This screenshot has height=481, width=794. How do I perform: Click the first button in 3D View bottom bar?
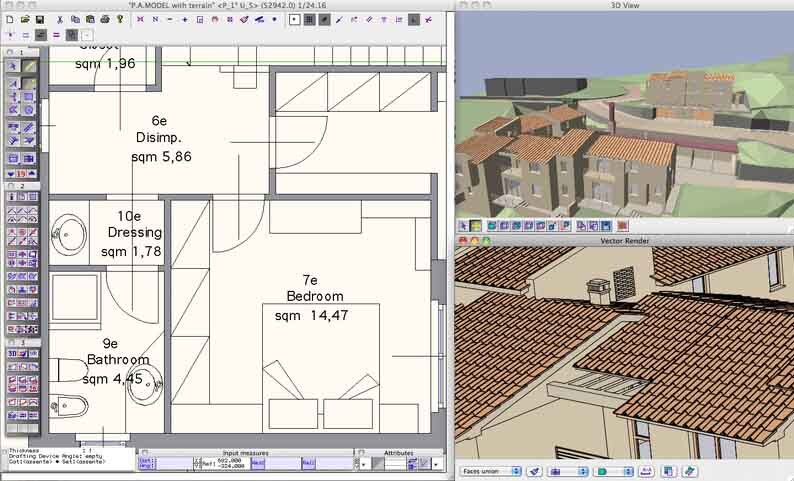(x=463, y=227)
